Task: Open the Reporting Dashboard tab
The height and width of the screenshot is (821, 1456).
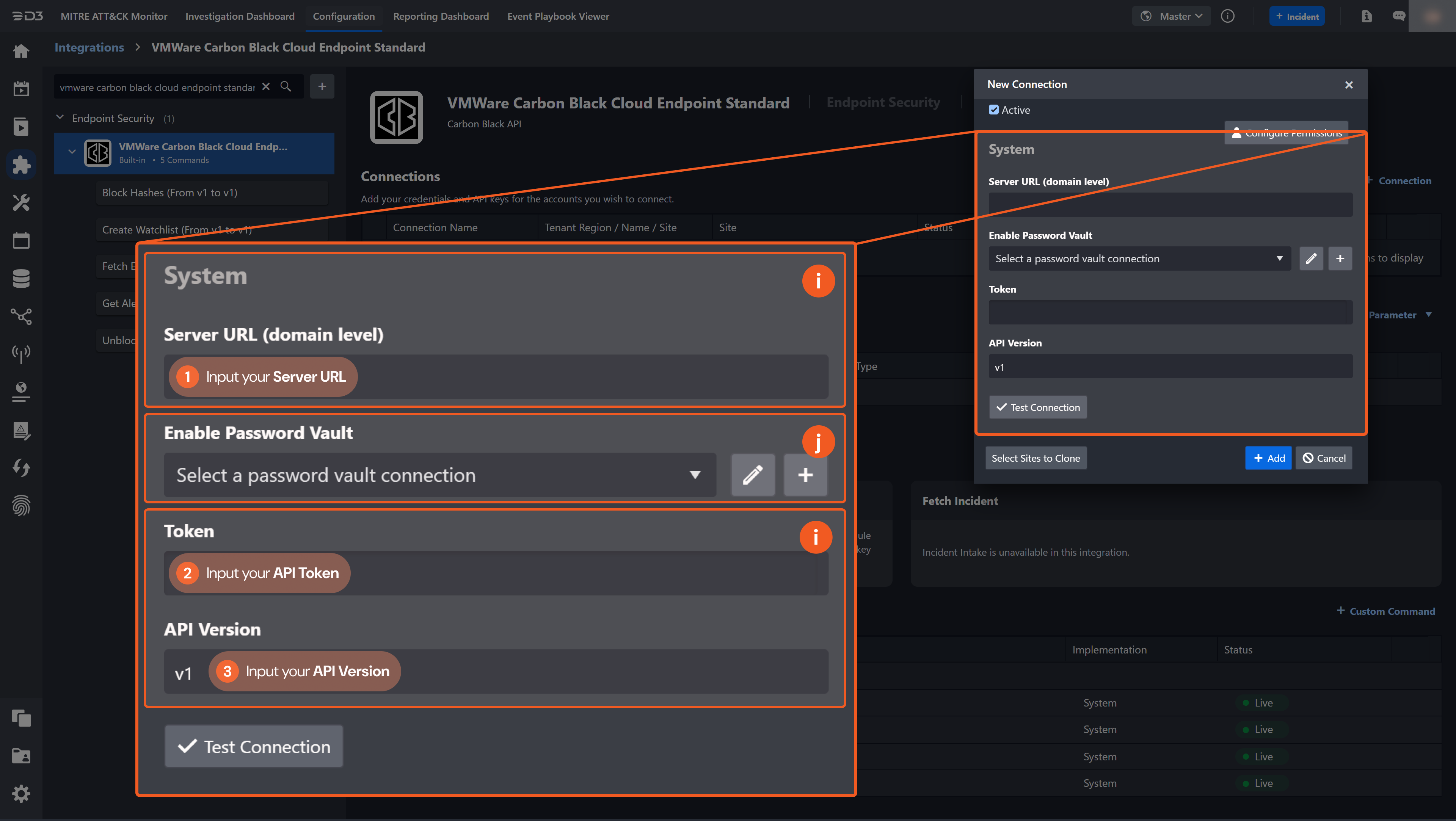Action: (x=441, y=16)
